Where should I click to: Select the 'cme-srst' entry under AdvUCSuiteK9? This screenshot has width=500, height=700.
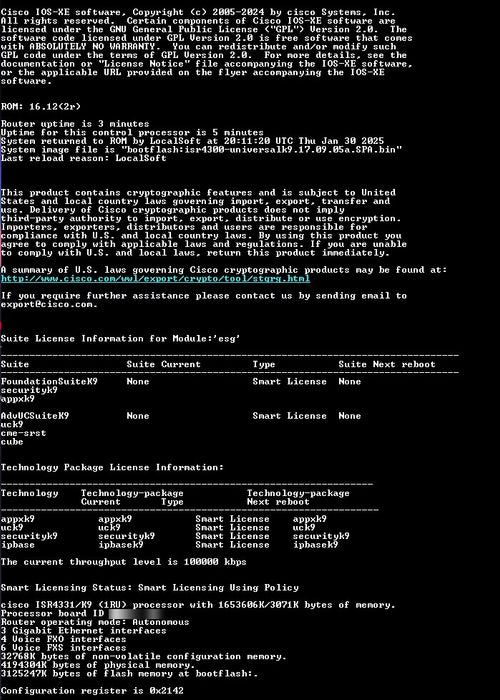[23, 433]
